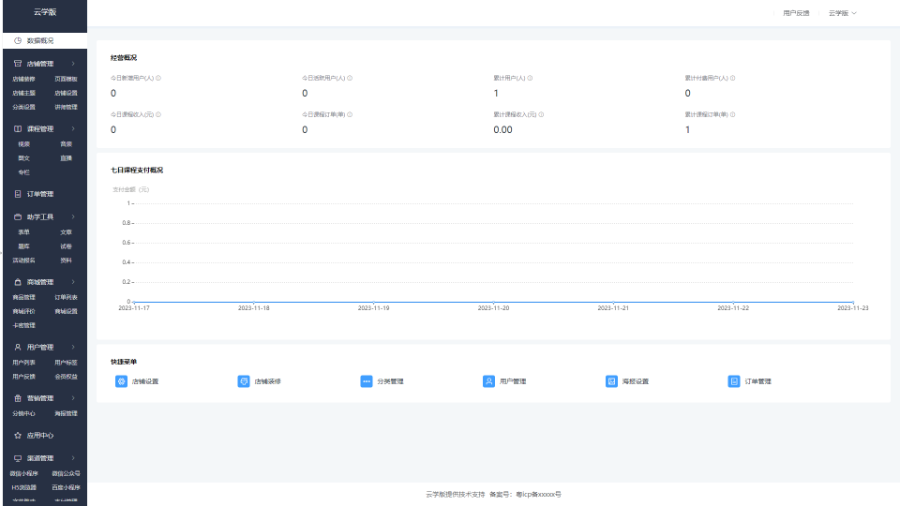Collapse the 商城管理 section chevron
900x506 pixels.
pyautogui.click(x=73, y=282)
